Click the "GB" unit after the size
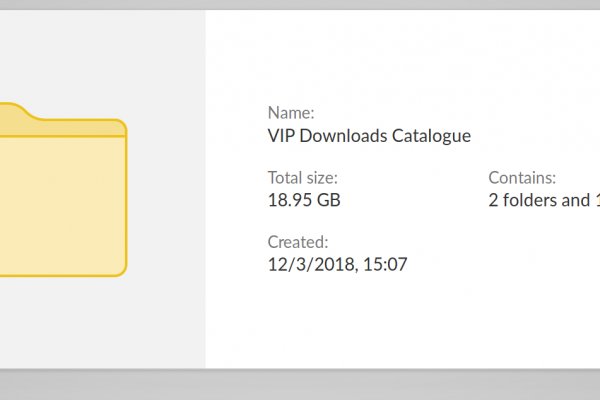600x400 pixels. pyautogui.click(x=328, y=200)
